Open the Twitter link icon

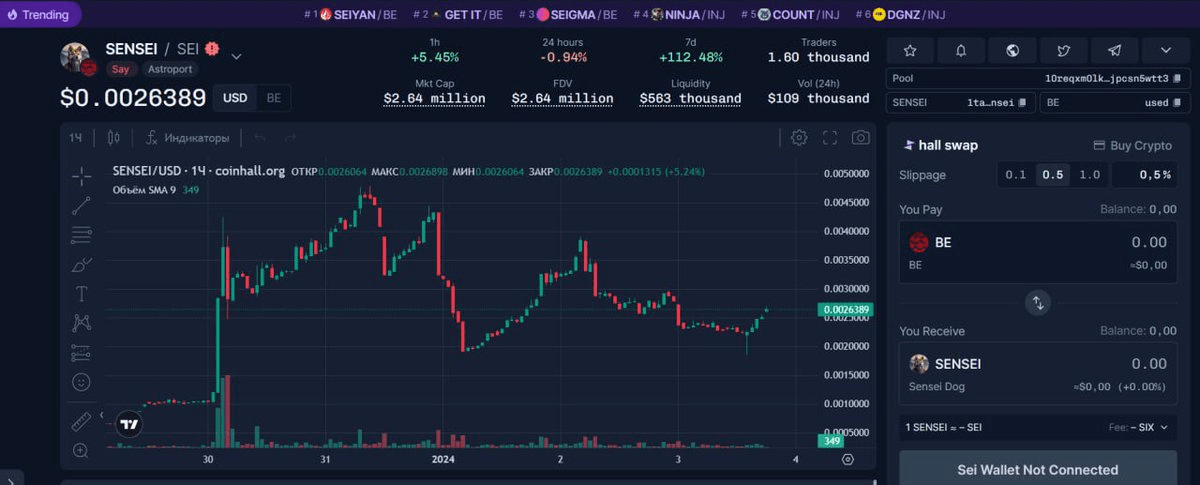[1064, 50]
